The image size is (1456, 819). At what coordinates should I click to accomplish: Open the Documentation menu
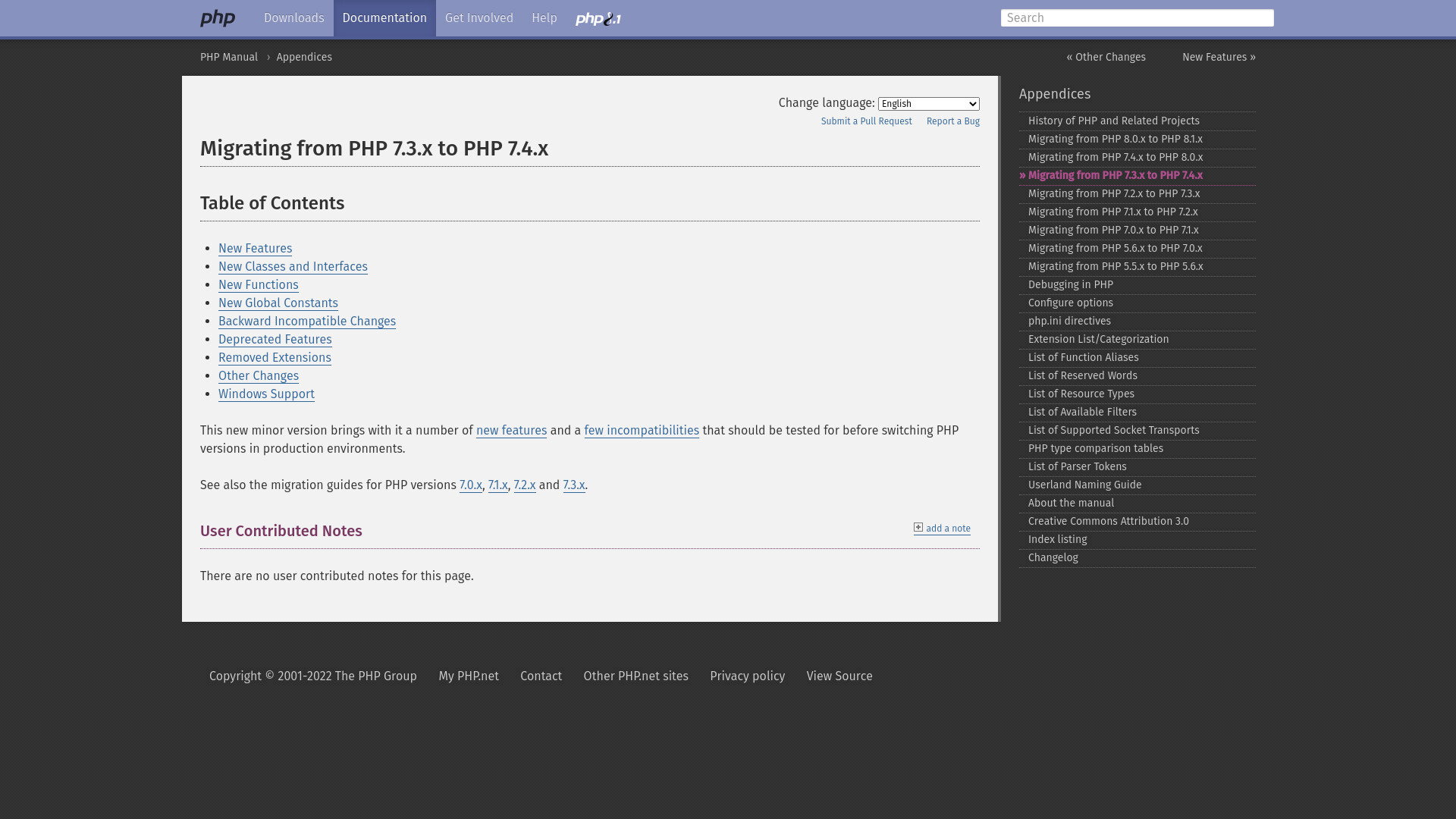tap(384, 18)
